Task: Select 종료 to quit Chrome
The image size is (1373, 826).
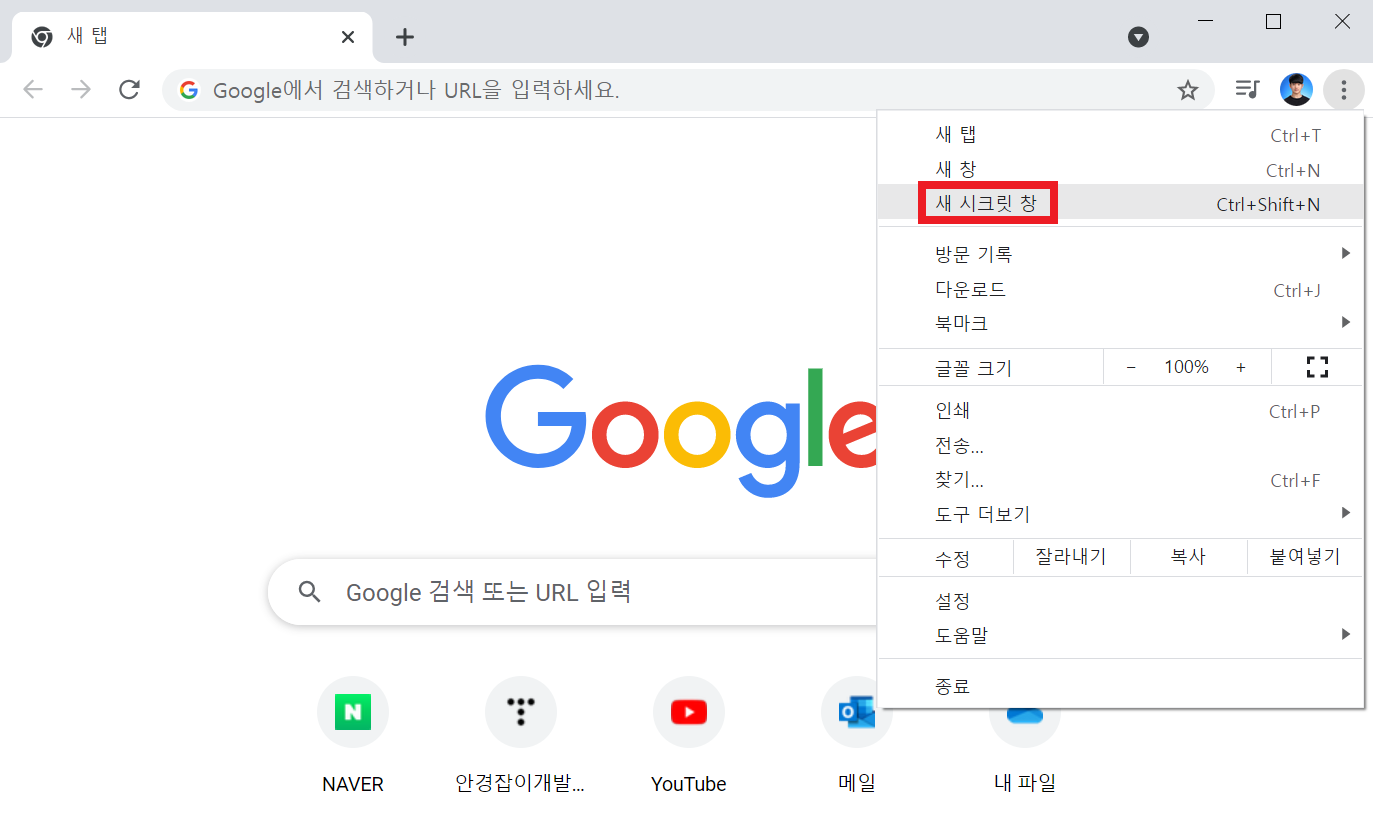Action: 1121,686
